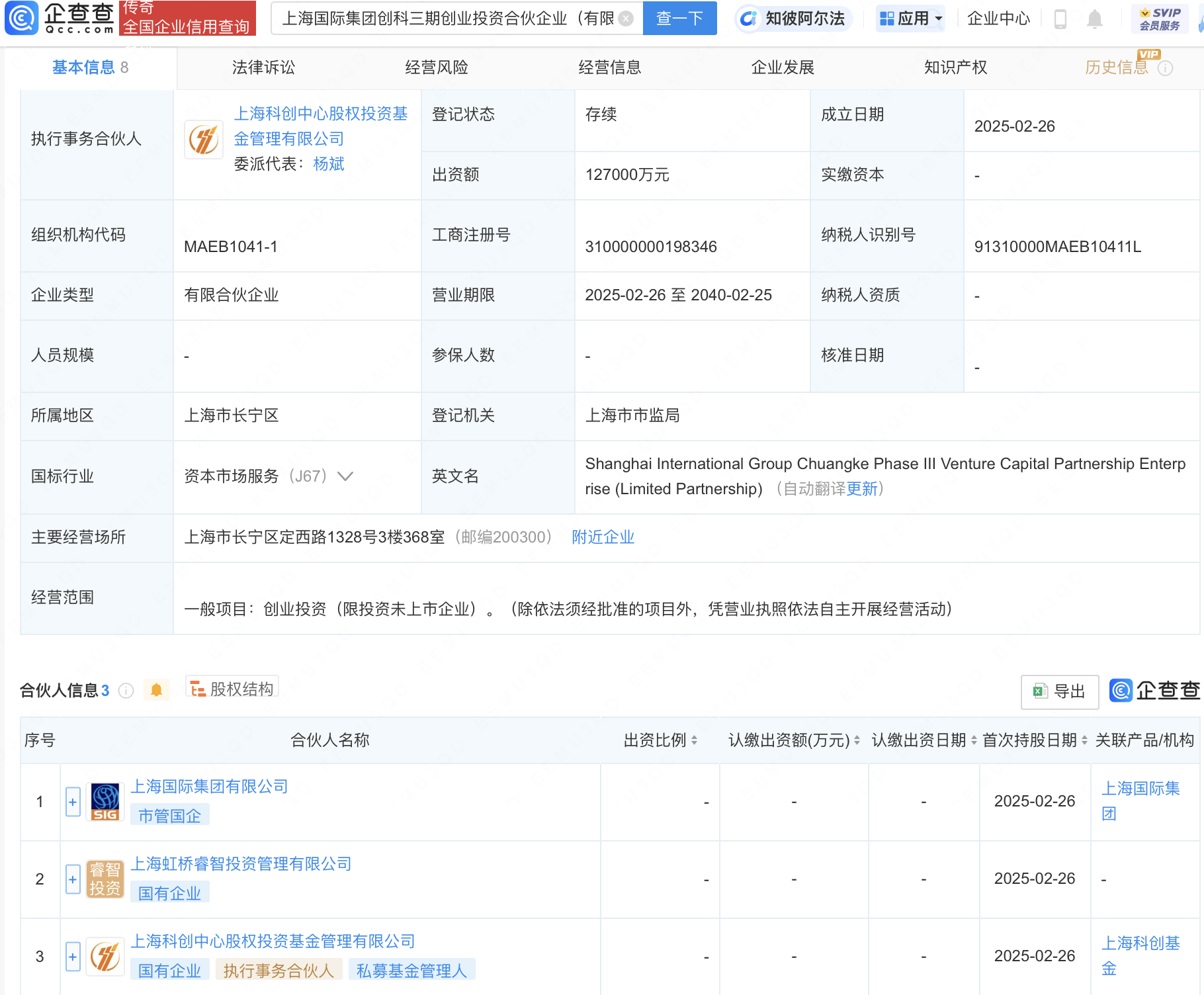The width and height of the screenshot is (1204, 995).
Task: Click 国有企业 tag in row 3
Action: coord(169,971)
